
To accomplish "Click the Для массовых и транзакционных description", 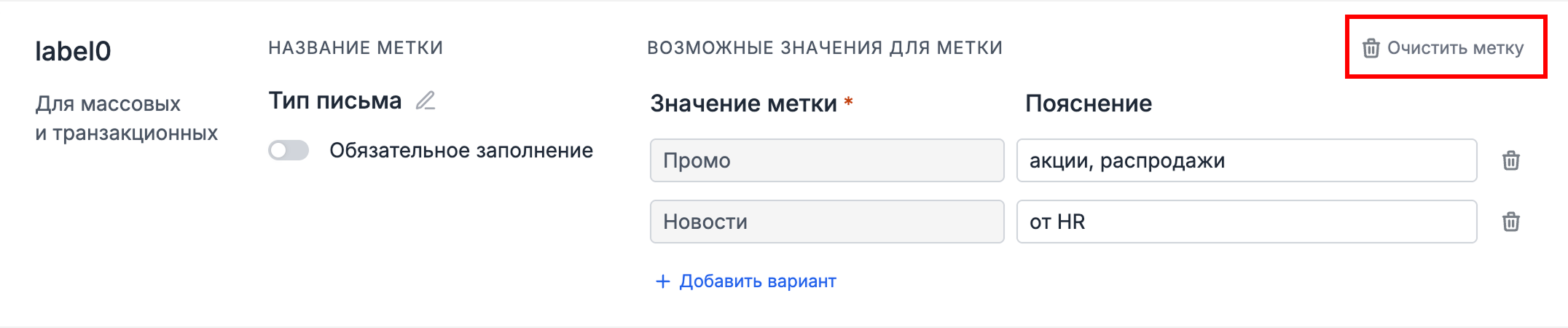I will [126, 118].
